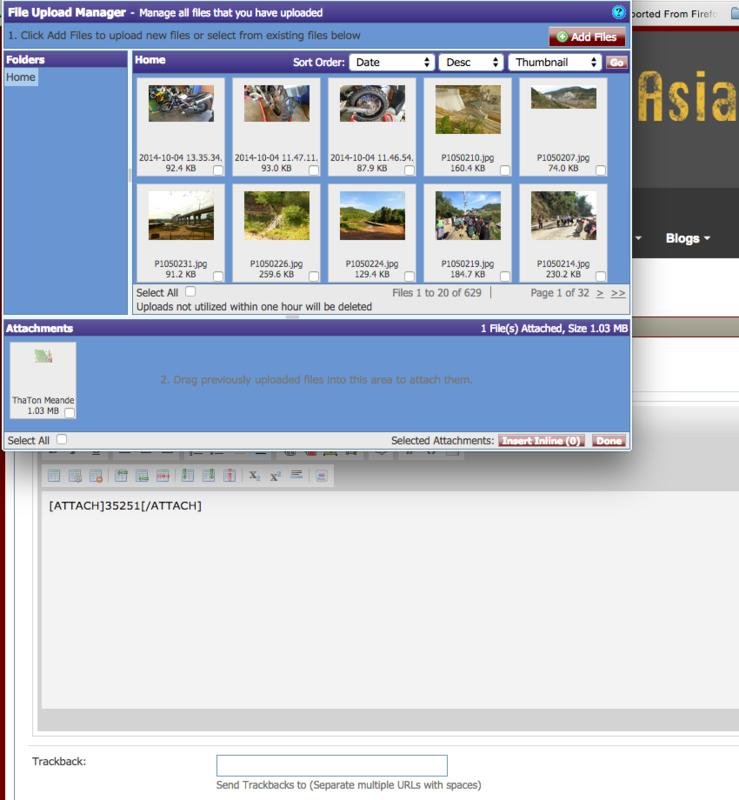Click the Delete Column icon

coord(230,476)
